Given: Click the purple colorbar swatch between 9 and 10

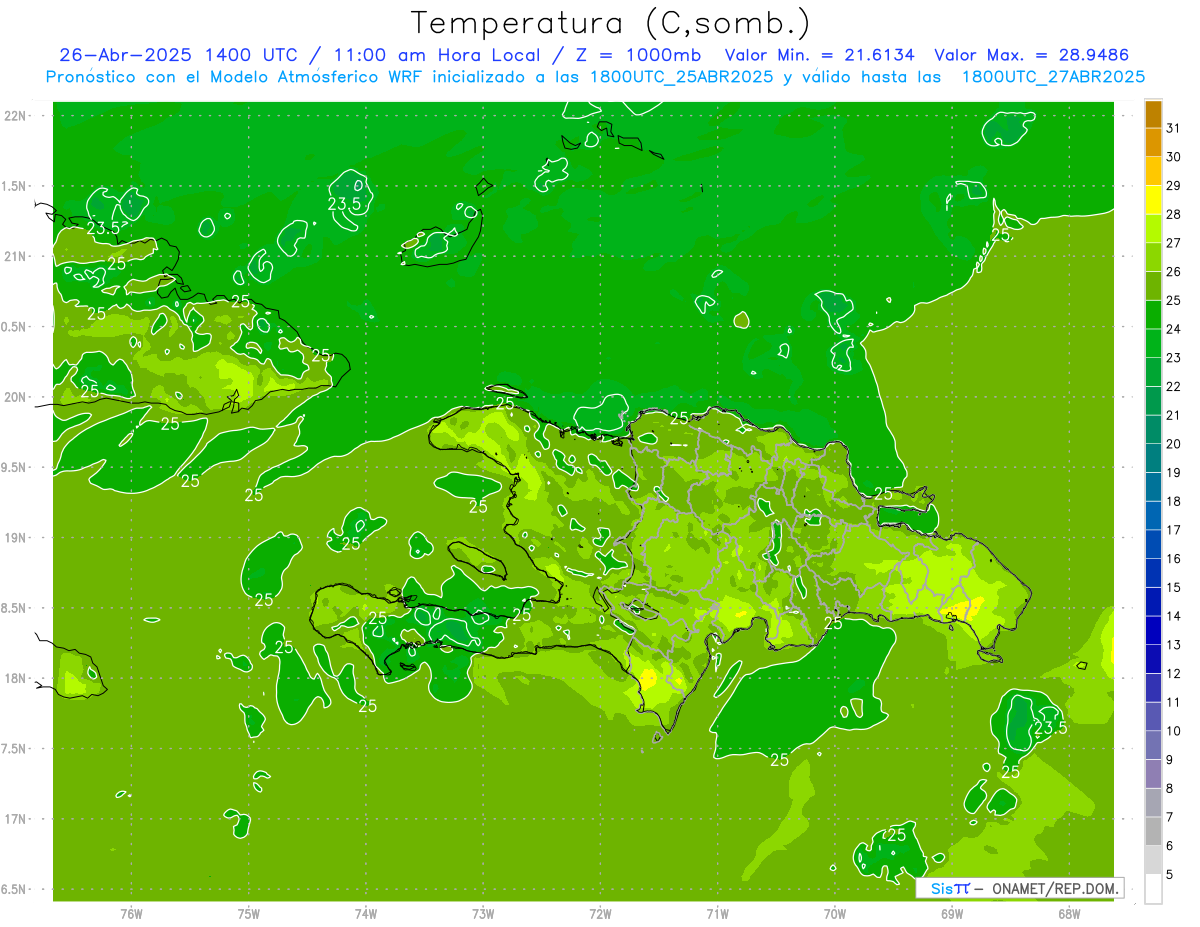Looking at the screenshot, I should (x=1153, y=745).
